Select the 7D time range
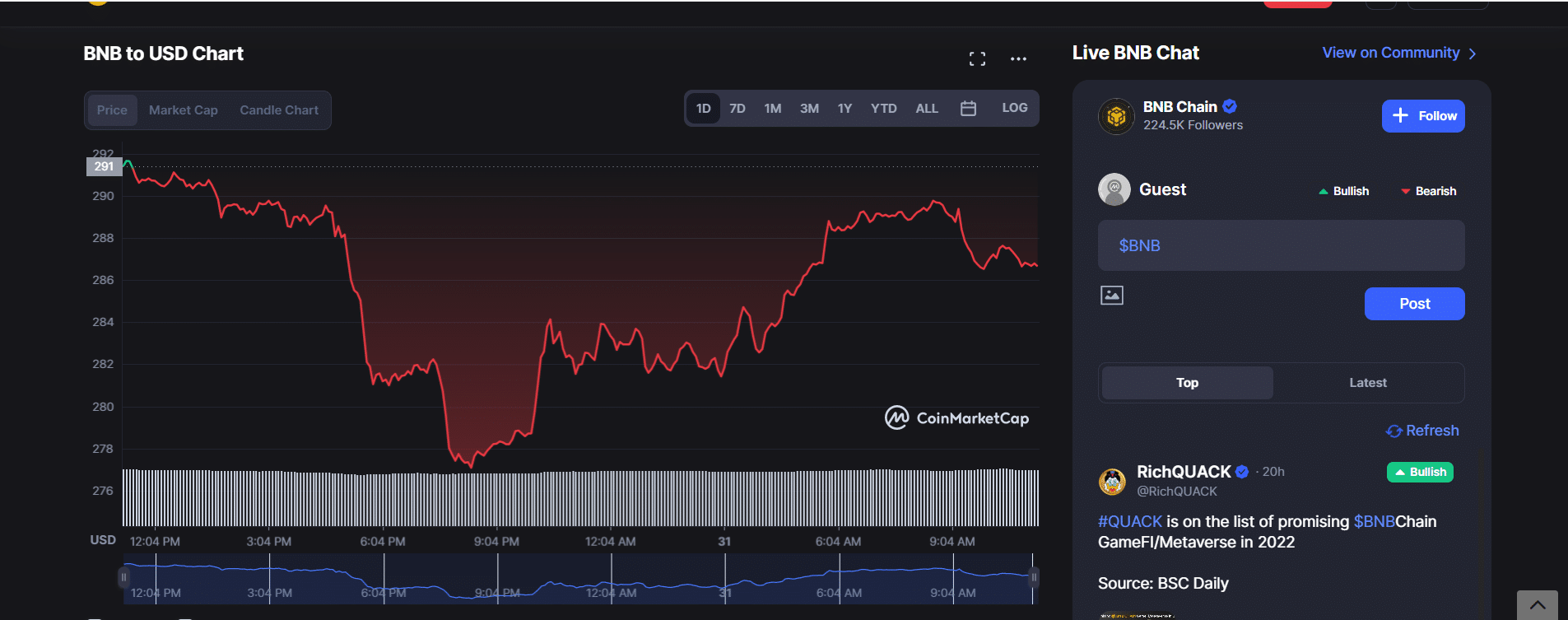1568x620 pixels. click(737, 109)
